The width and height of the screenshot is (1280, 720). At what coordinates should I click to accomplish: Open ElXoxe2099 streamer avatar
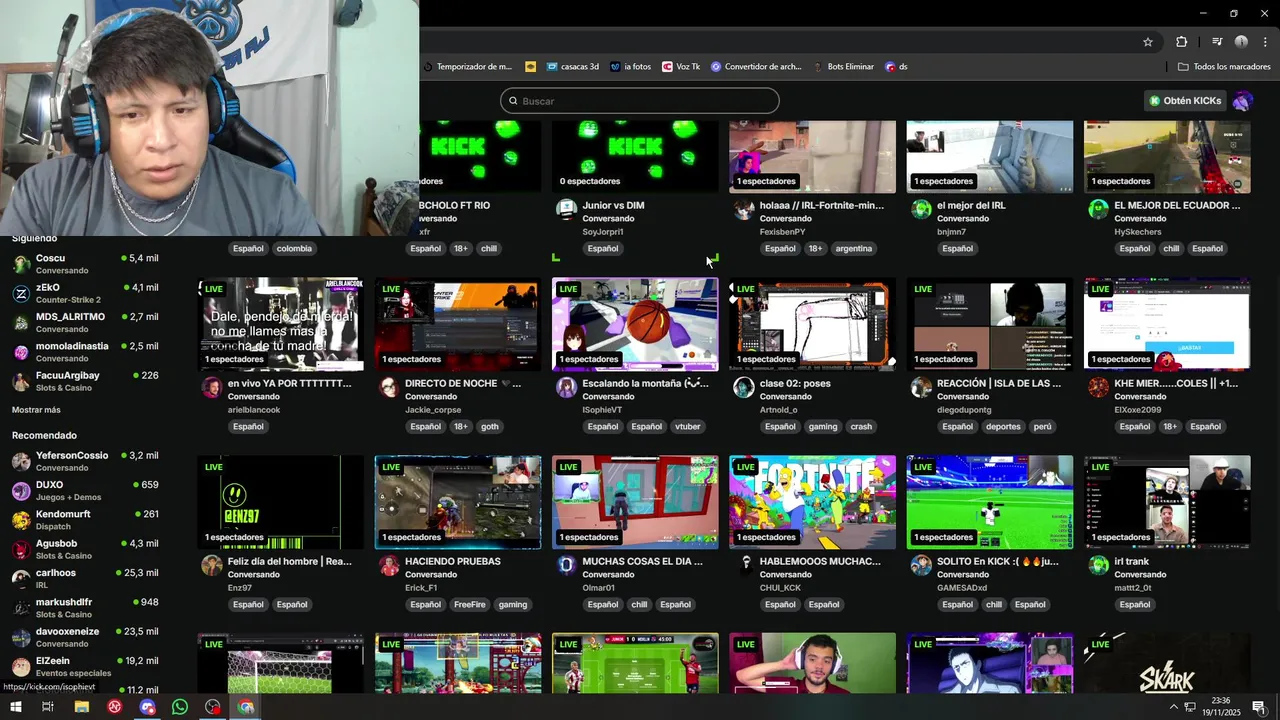pyautogui.click(x=1098, y=388)
